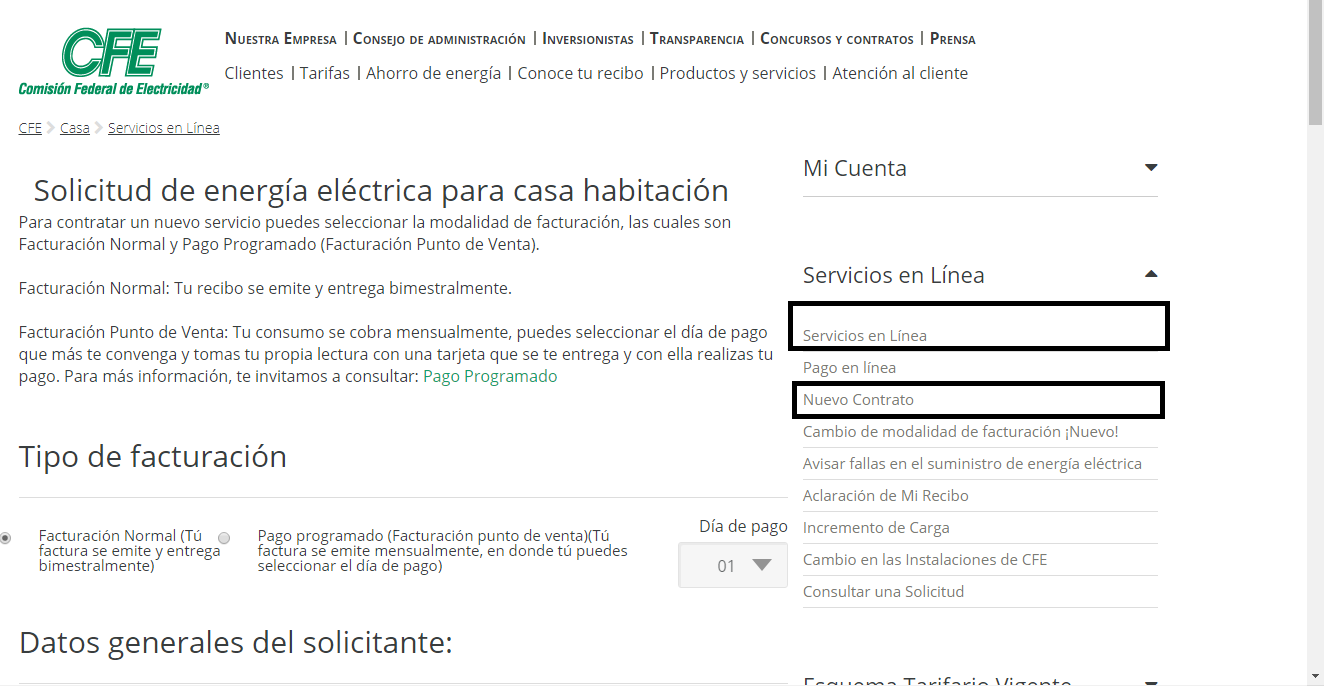The width and height of the screenshot is (1327, 686).
Task: Click the Pago Programado green link
Action: (490, 376)
